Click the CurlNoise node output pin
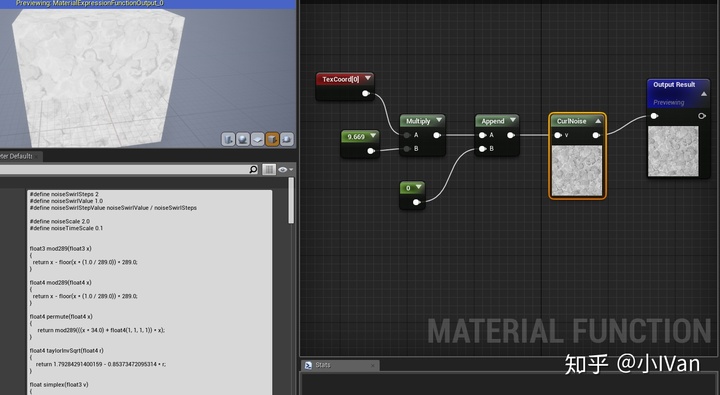720x395 pixels. 596,135
